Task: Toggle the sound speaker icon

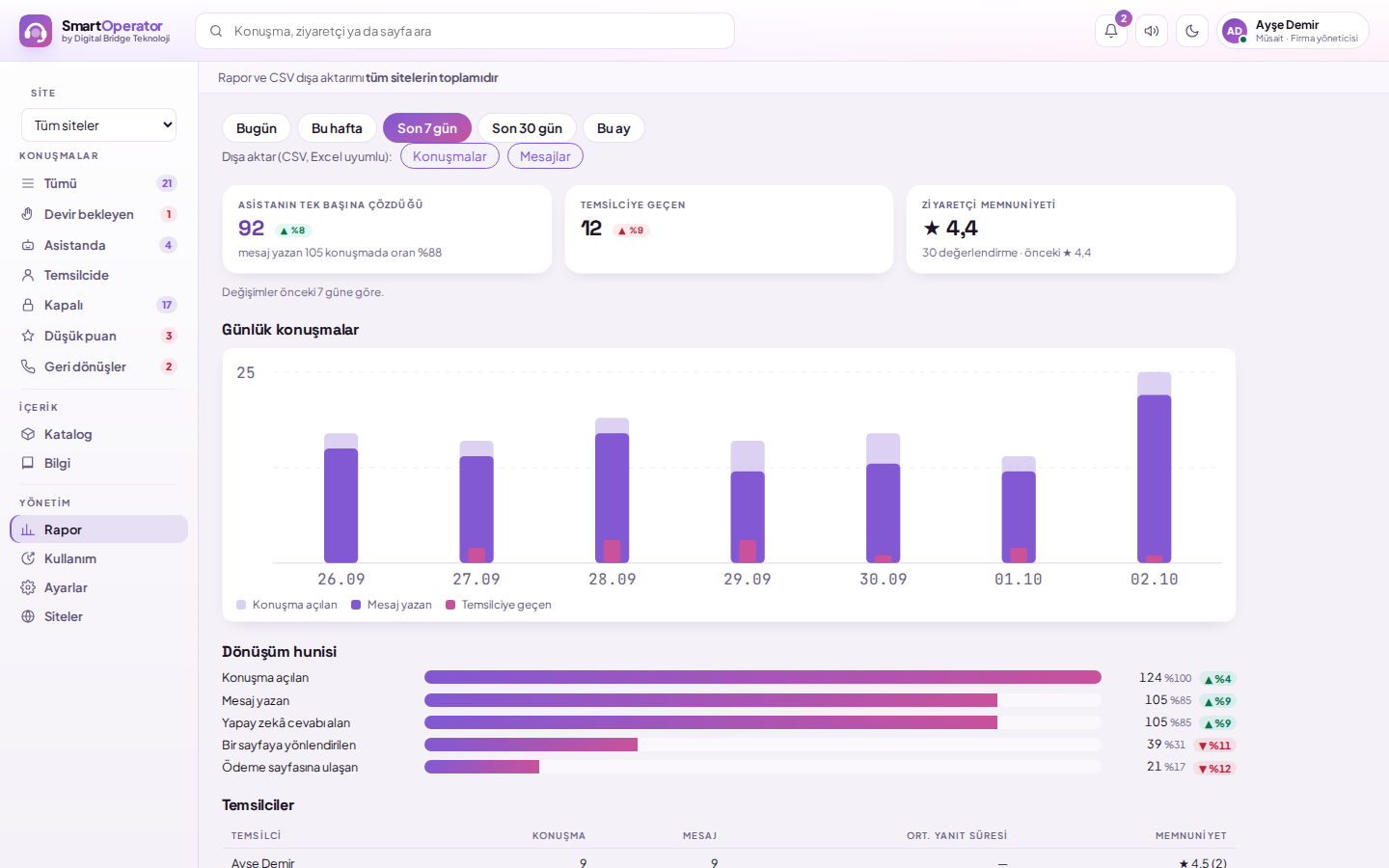Action: pyautogui.click(x=1152, y=31)
